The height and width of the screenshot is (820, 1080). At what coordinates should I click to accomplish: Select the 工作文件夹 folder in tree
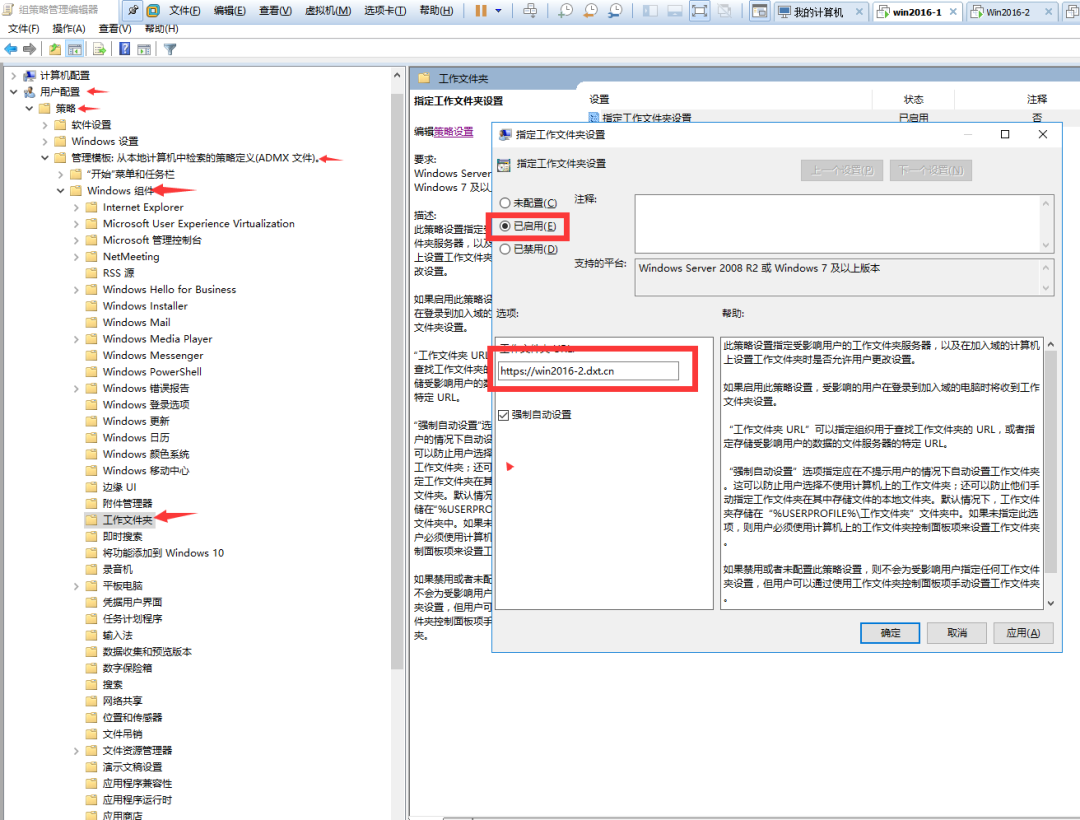coord(120,520)
